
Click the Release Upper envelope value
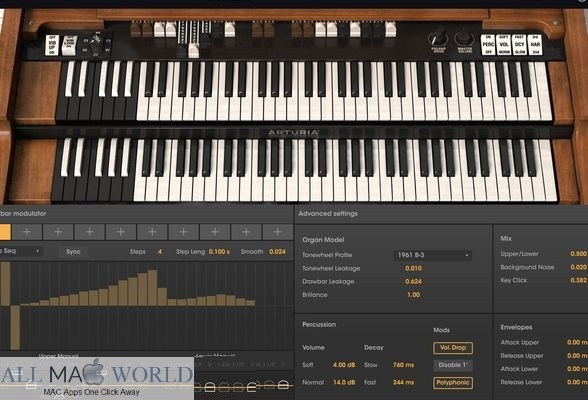click(578, 355)
